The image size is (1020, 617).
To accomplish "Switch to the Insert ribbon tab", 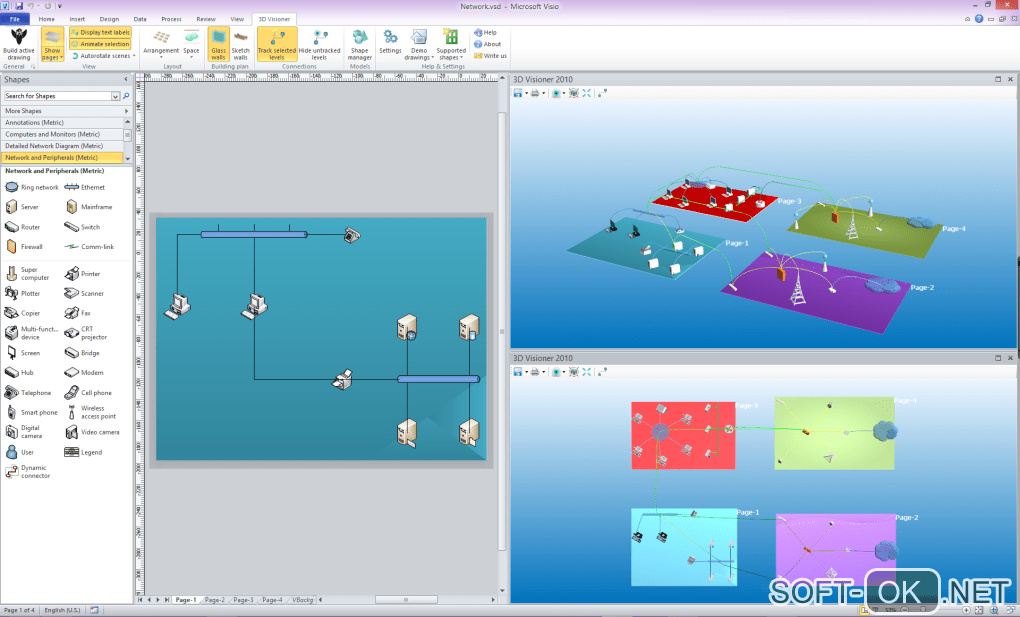I will [77, 19].
